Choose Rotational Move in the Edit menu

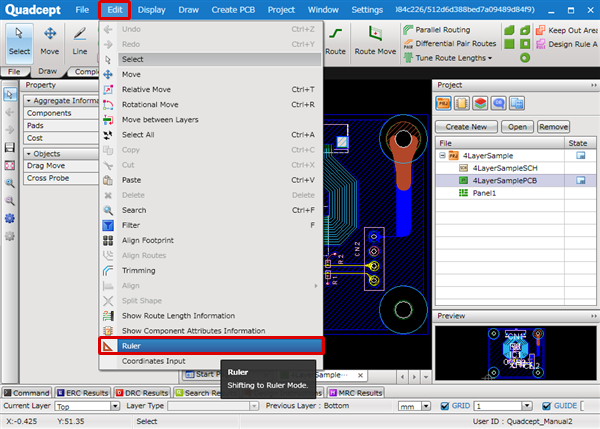click(211, 104)
